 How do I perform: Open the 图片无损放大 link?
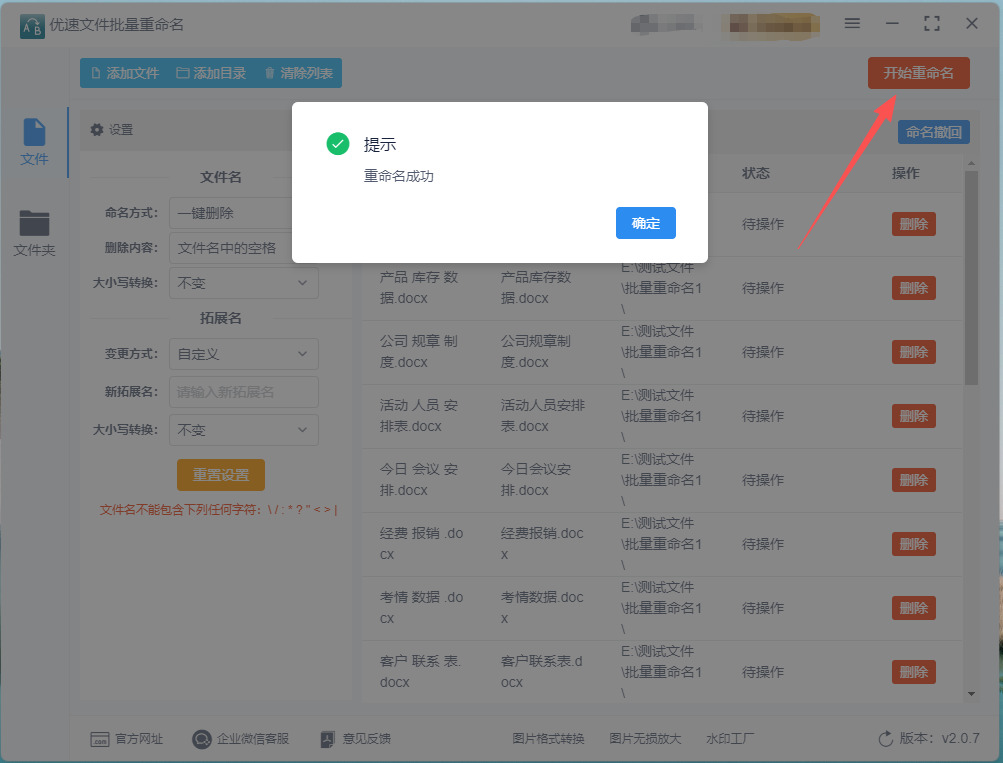(x=645, y=739)
